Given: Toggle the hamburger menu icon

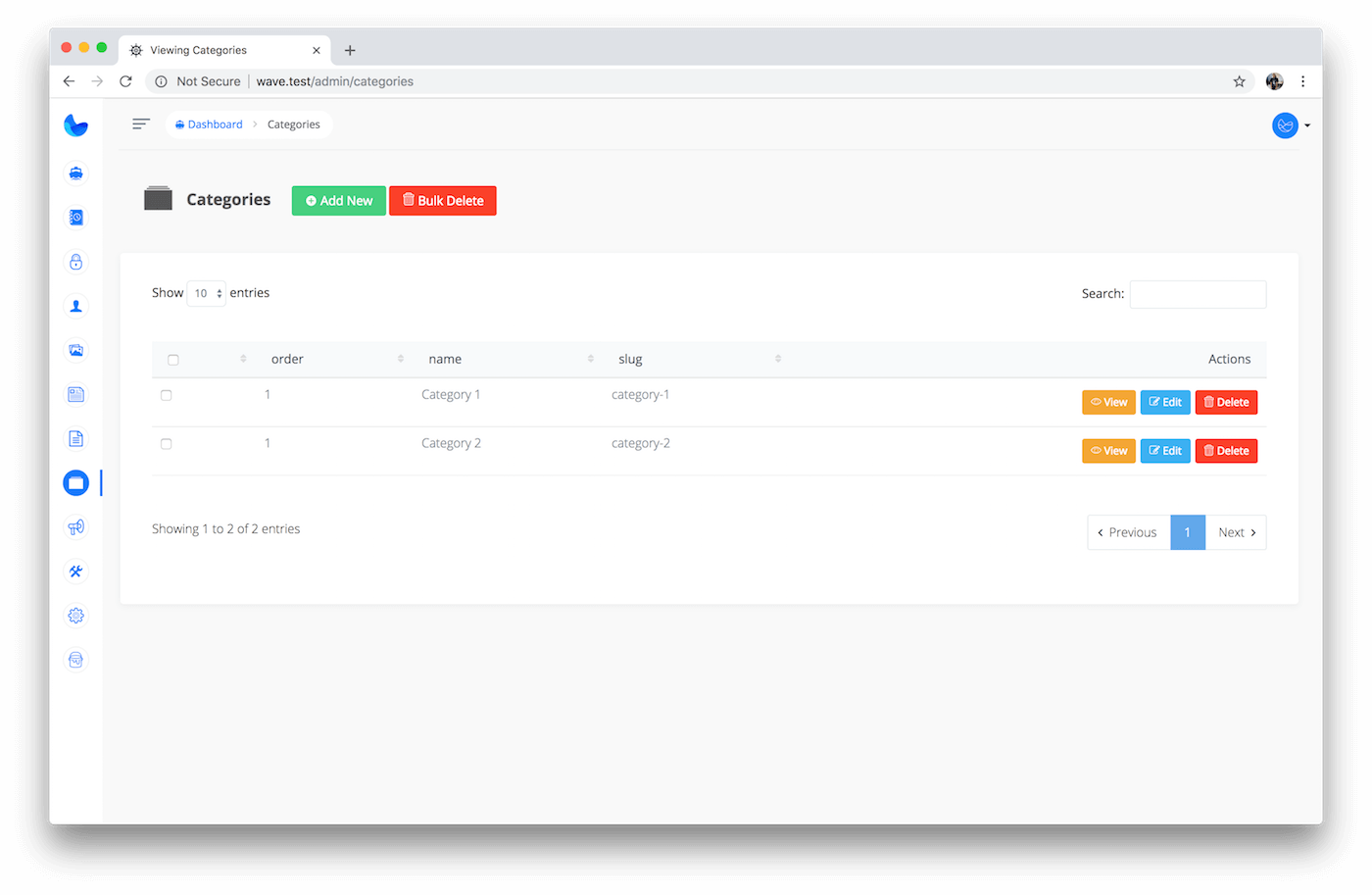Looking at the screenshot, I should [141, 124].
